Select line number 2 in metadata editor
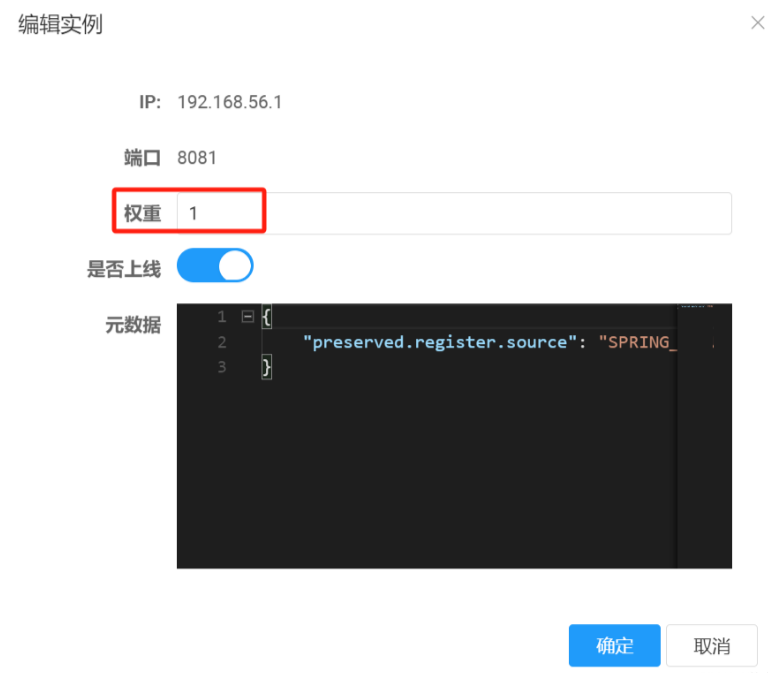The height and width of the screenshot is (673, 768). pos(221,342)
